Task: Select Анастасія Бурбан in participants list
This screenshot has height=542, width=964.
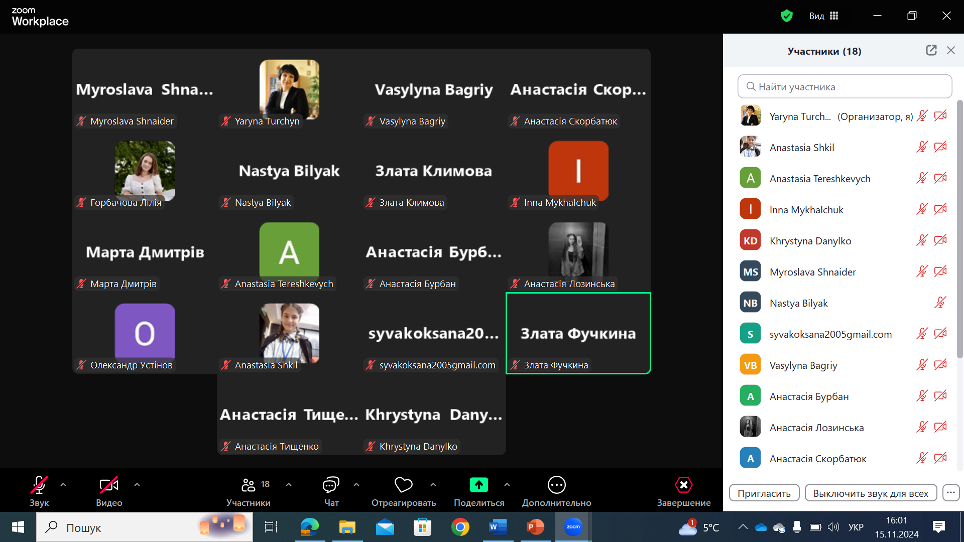Action: (x=845, y=396)
